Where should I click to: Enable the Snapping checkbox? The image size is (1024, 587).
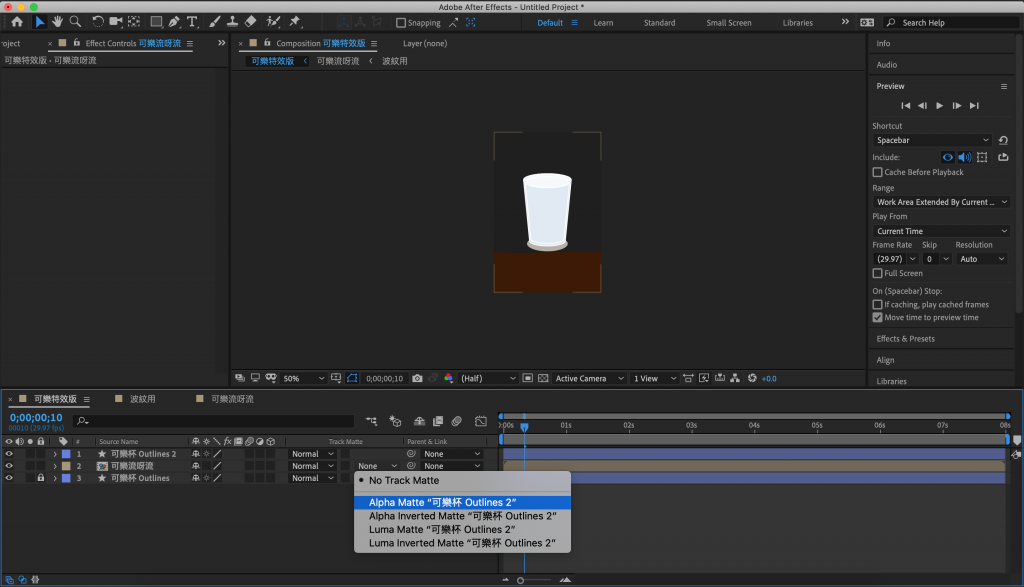[401, 23]
